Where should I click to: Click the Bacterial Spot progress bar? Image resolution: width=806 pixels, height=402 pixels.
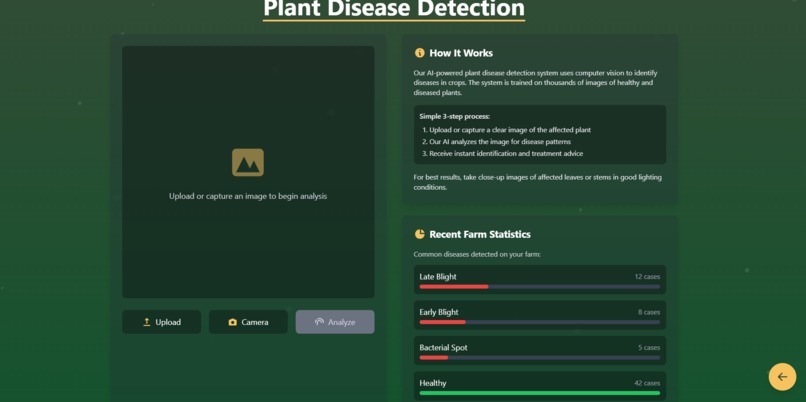(x=540, y=357)
